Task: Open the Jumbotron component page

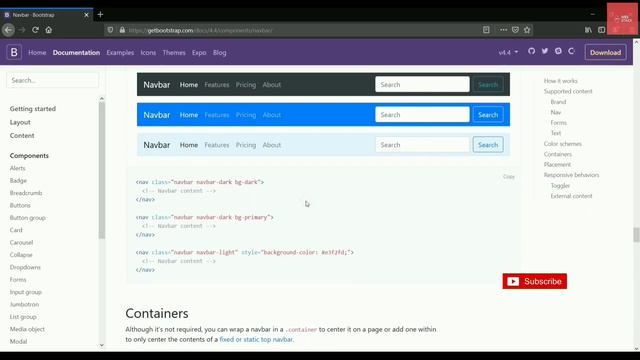Action: tap(24, 304)
